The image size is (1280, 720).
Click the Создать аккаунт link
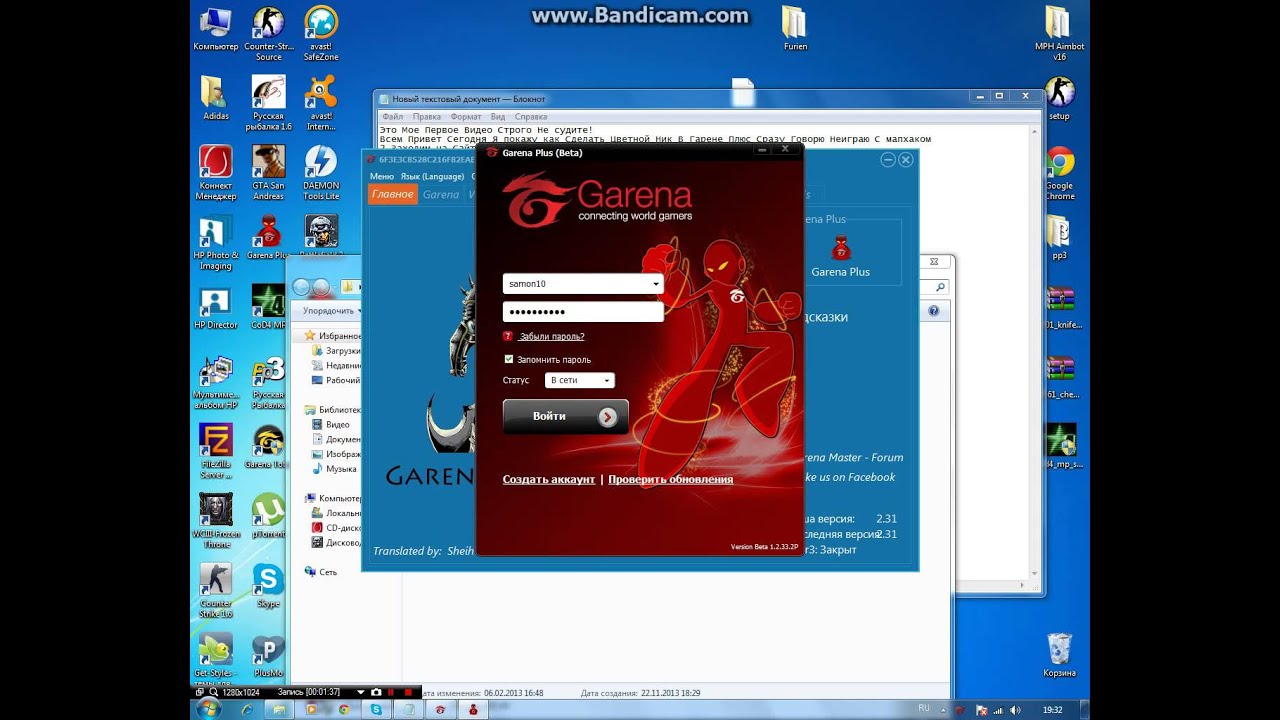pos(549,480)
